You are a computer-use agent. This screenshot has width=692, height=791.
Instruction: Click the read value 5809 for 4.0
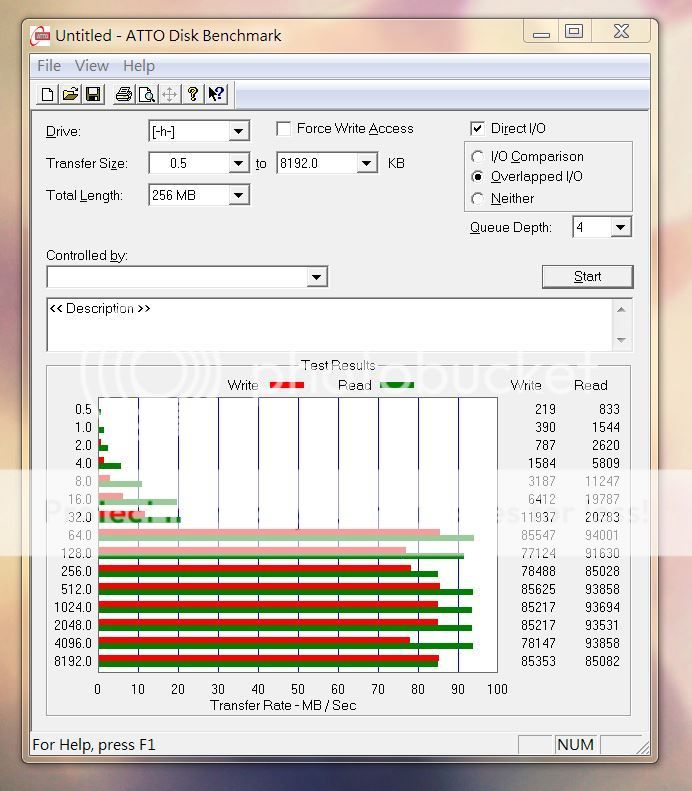606,463
